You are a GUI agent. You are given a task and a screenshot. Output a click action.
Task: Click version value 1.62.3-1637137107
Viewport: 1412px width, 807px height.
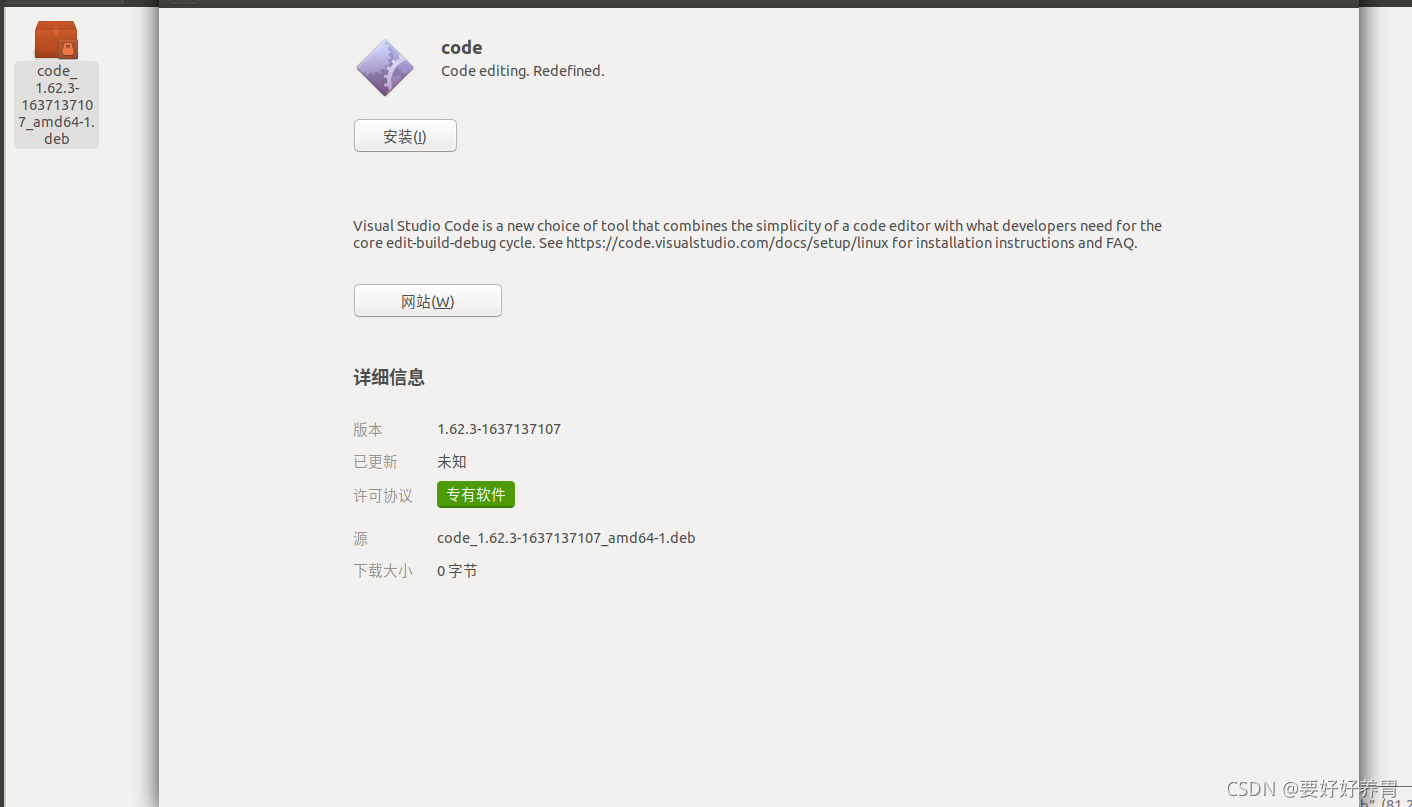tap(499, 429)
